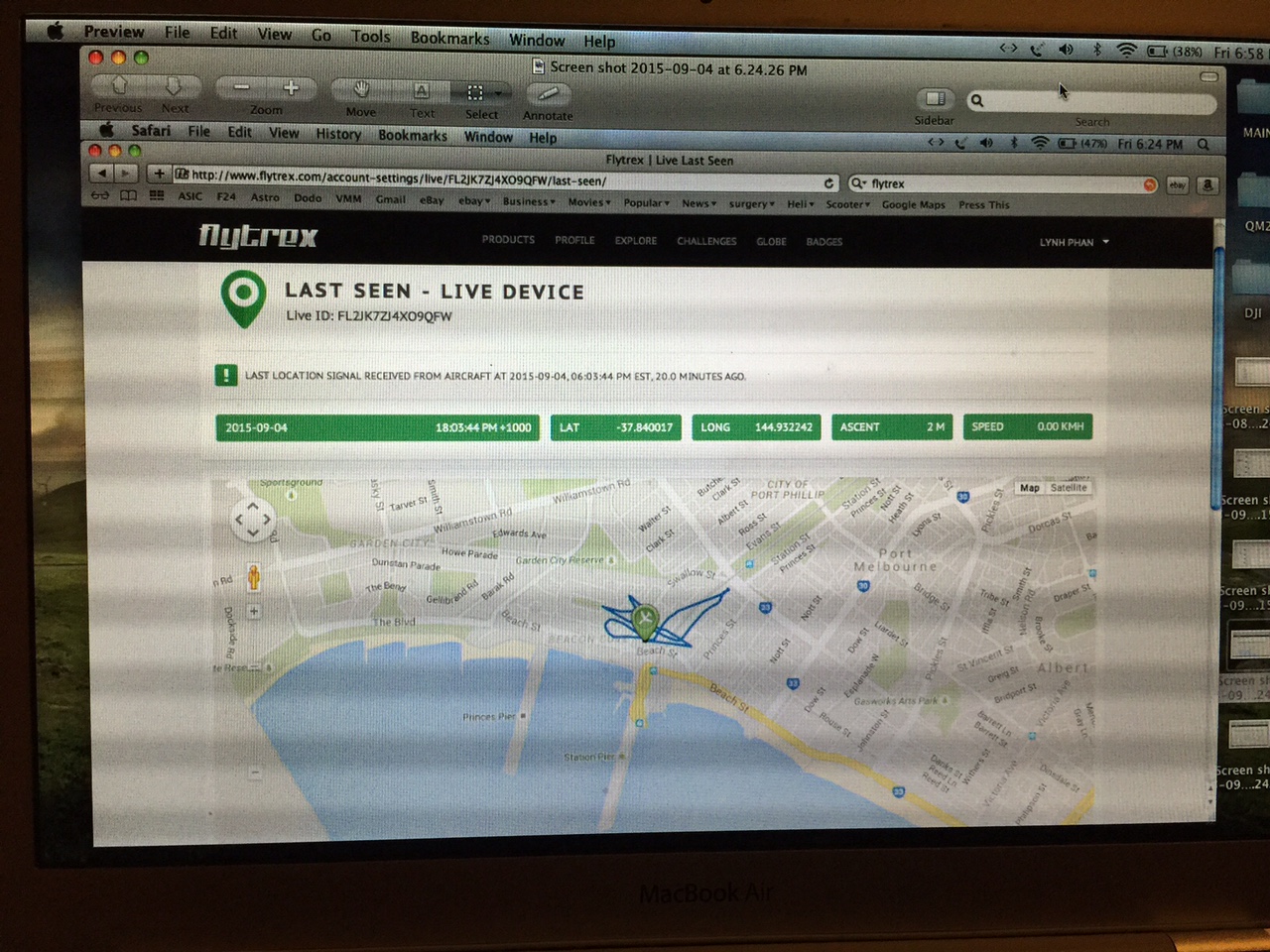Open the Go menu in Preview

(321, 35)
